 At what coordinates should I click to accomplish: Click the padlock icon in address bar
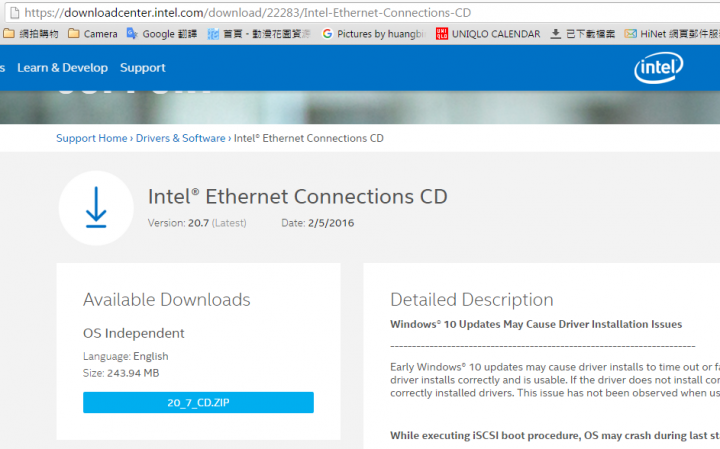point(9,11)
